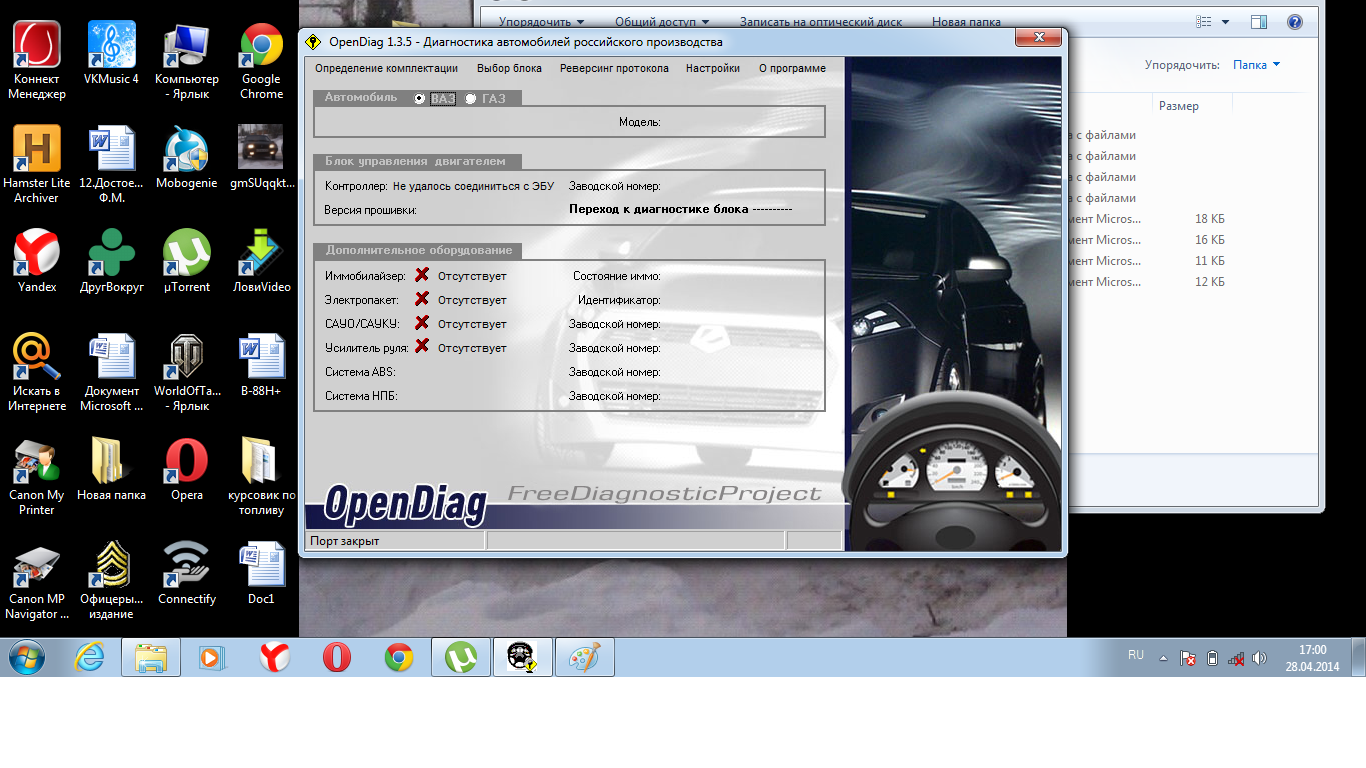Viewport: 1366px width, 768px height.
Task: Launch Internet Explorer from taskbar
Action: point(90,657)
